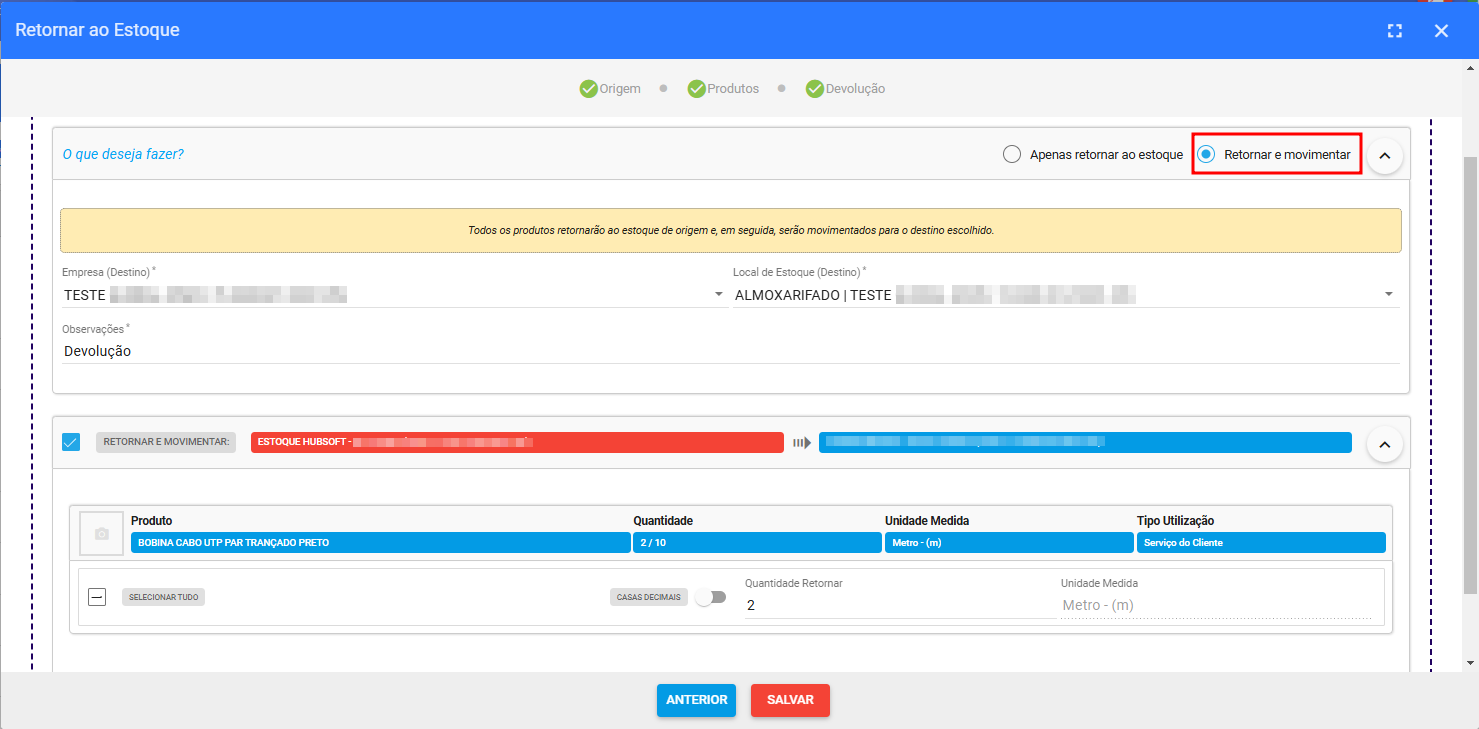This screenshot has height=729, width=1479.
Task: Click the product photo placeholder camera icon
Action: tap(101, 534)
